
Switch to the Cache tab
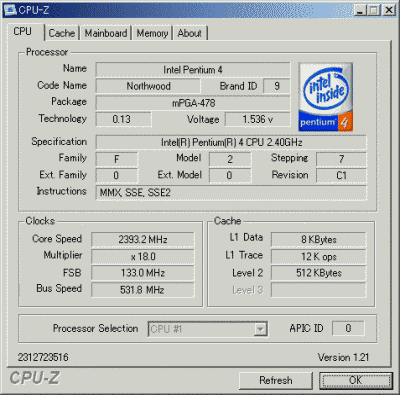pos(62,33)
